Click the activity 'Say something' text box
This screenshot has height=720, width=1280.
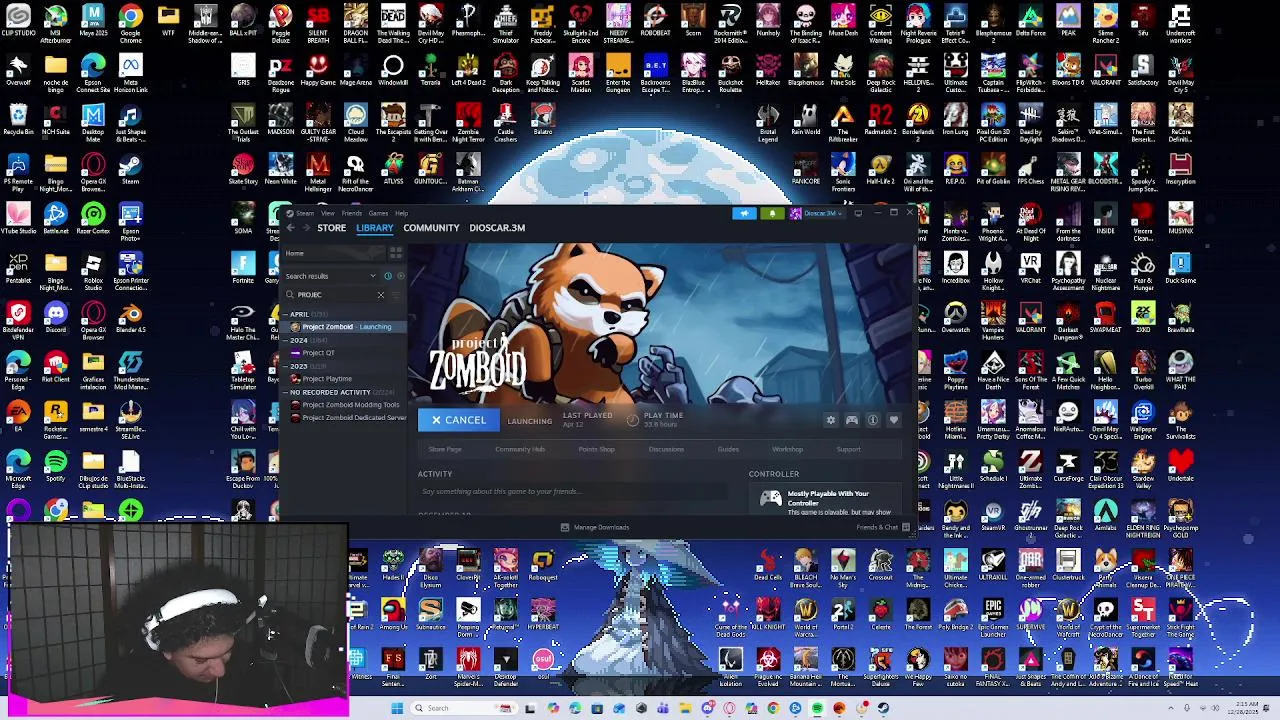(x=575, y=491)
